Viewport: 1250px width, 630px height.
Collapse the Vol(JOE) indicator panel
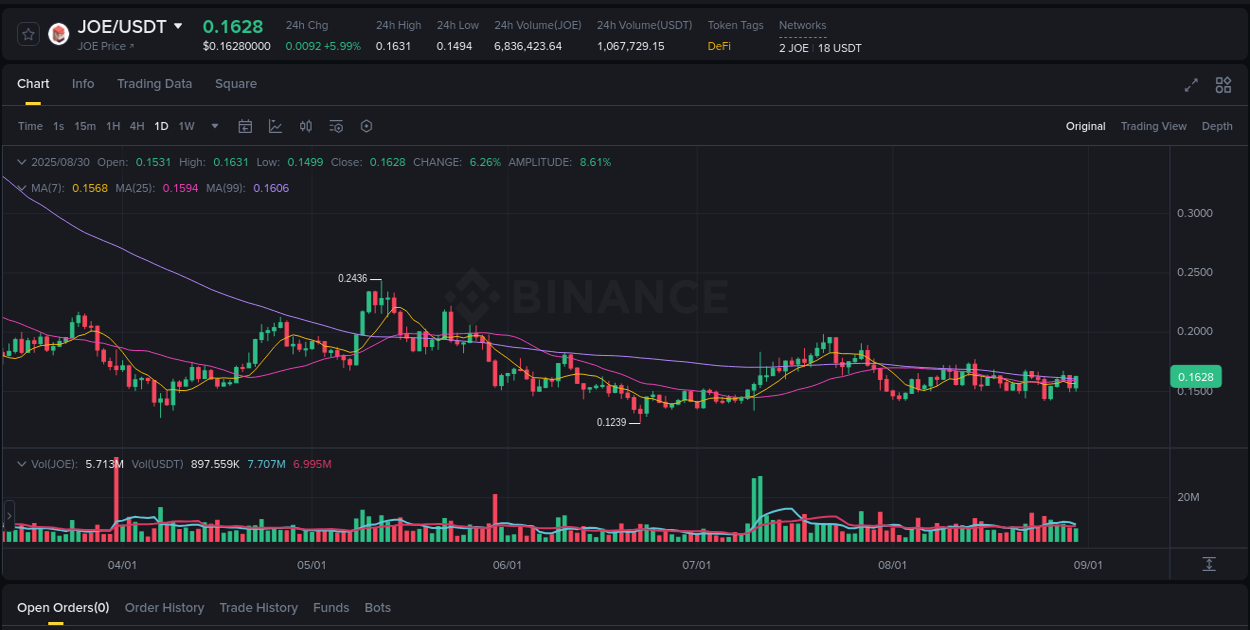coord(22,464)
